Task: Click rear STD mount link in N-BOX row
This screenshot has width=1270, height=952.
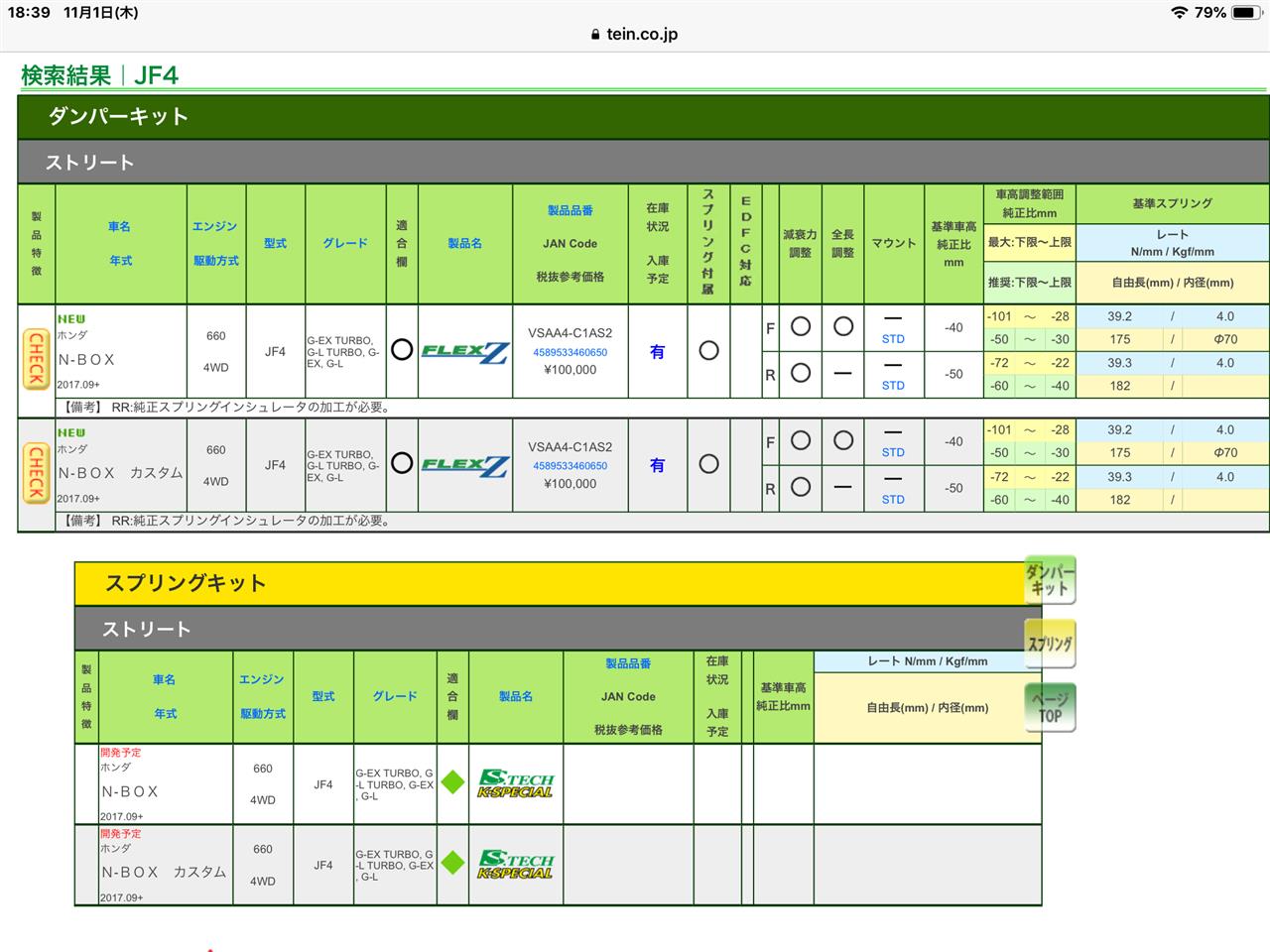Action: point(893,386)
